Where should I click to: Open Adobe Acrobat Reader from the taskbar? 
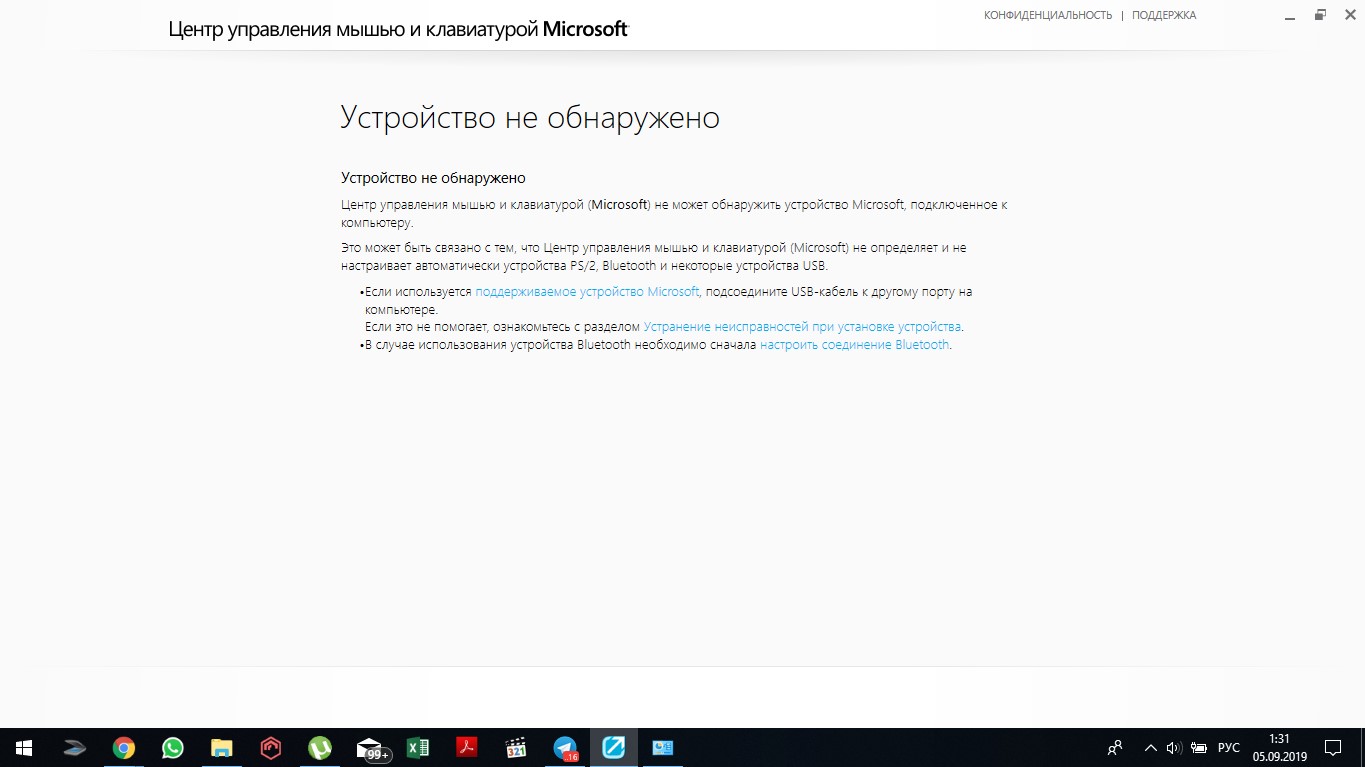(467, 748)
